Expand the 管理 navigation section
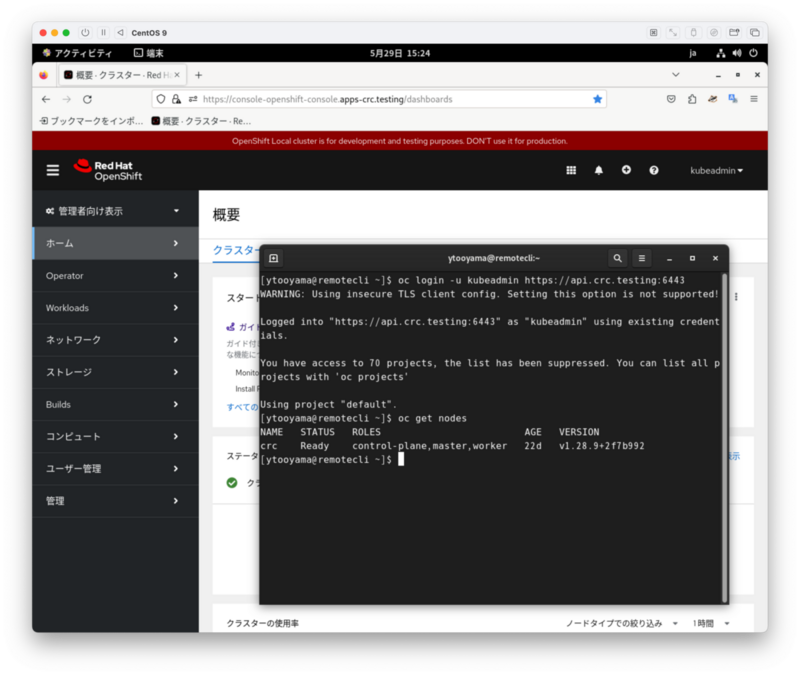 [x=115, y=501]
